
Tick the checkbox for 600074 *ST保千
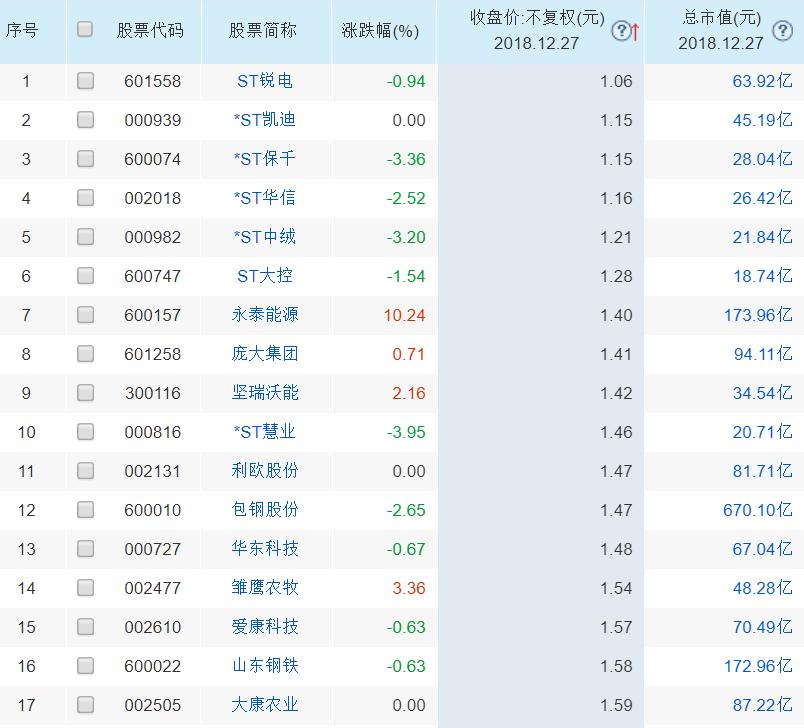tap(85, 158)
